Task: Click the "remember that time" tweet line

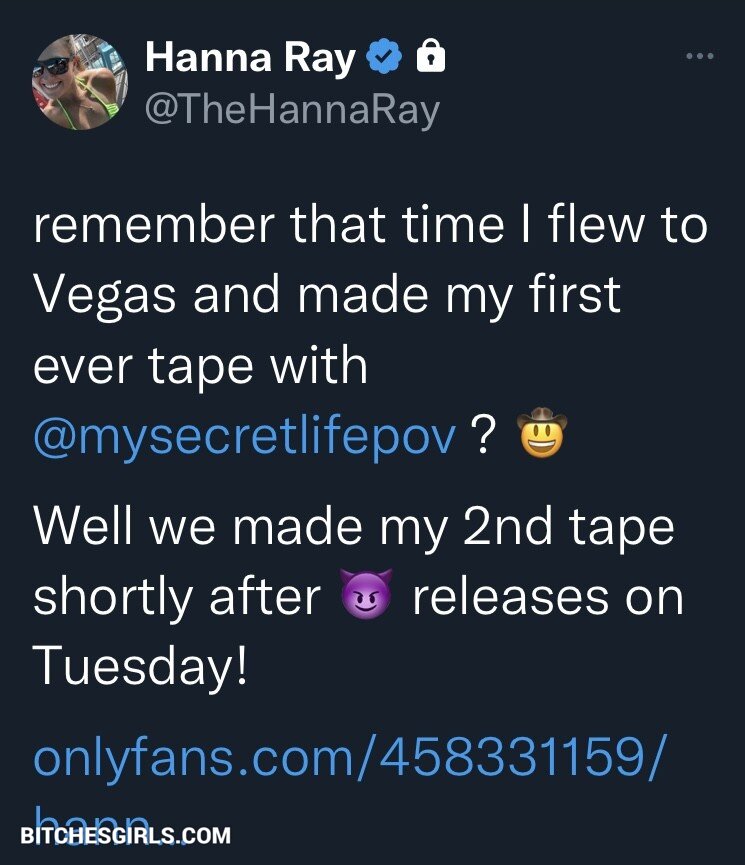Action: [x=370, y=227]
